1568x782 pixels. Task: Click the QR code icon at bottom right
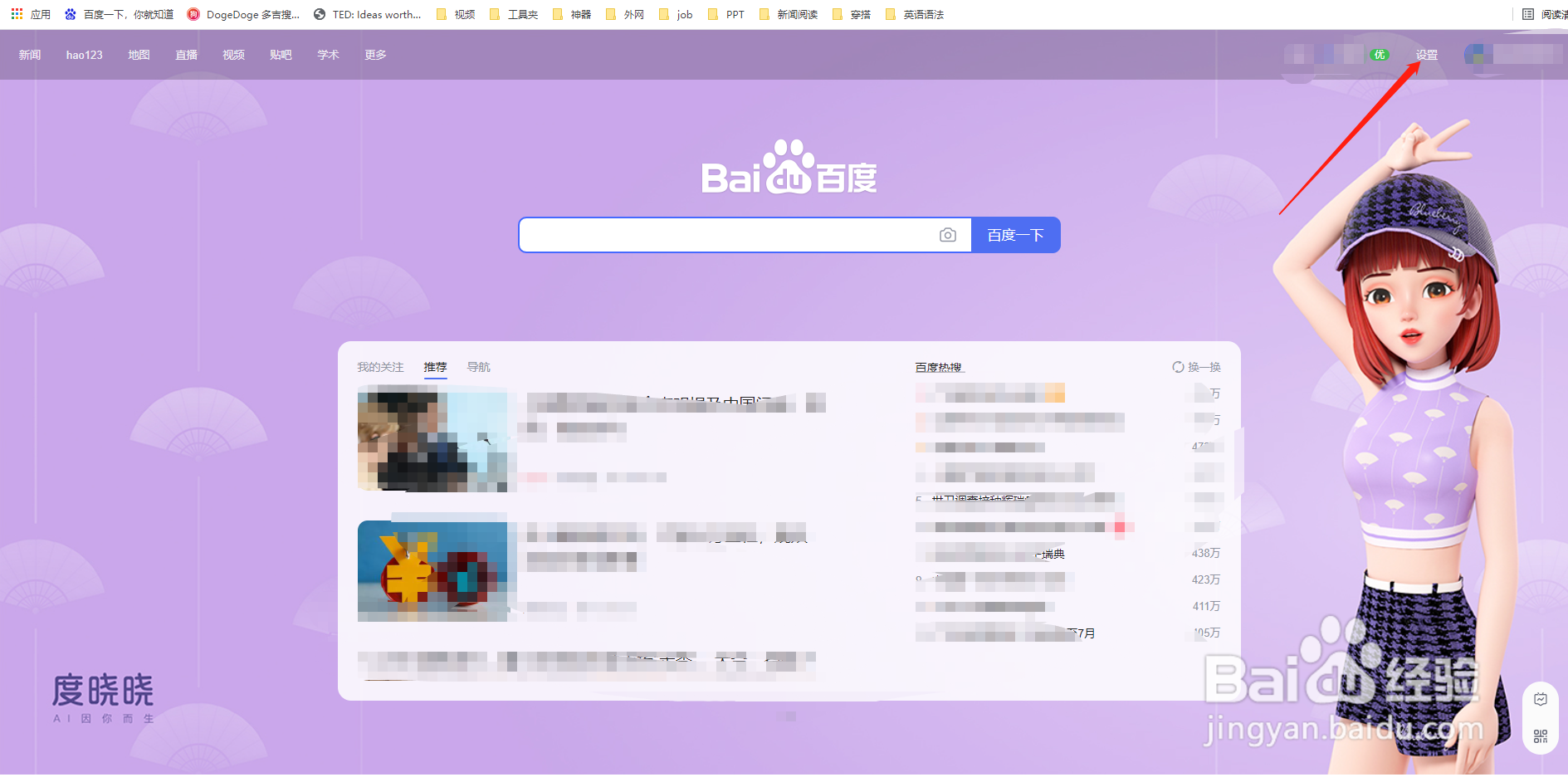coord(1541,736)
